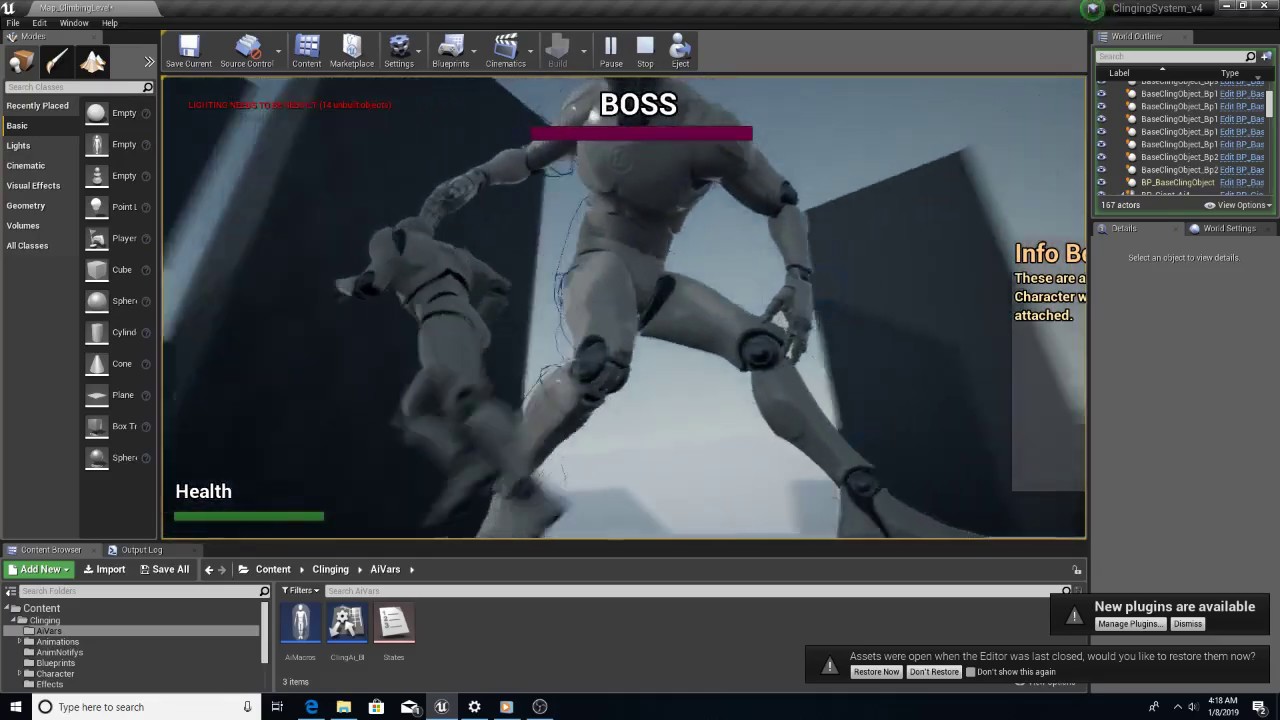Click the Cone primitive icon
Image resolution: width=1280 pixels, height=720 pixels.
tap(96, 364)
